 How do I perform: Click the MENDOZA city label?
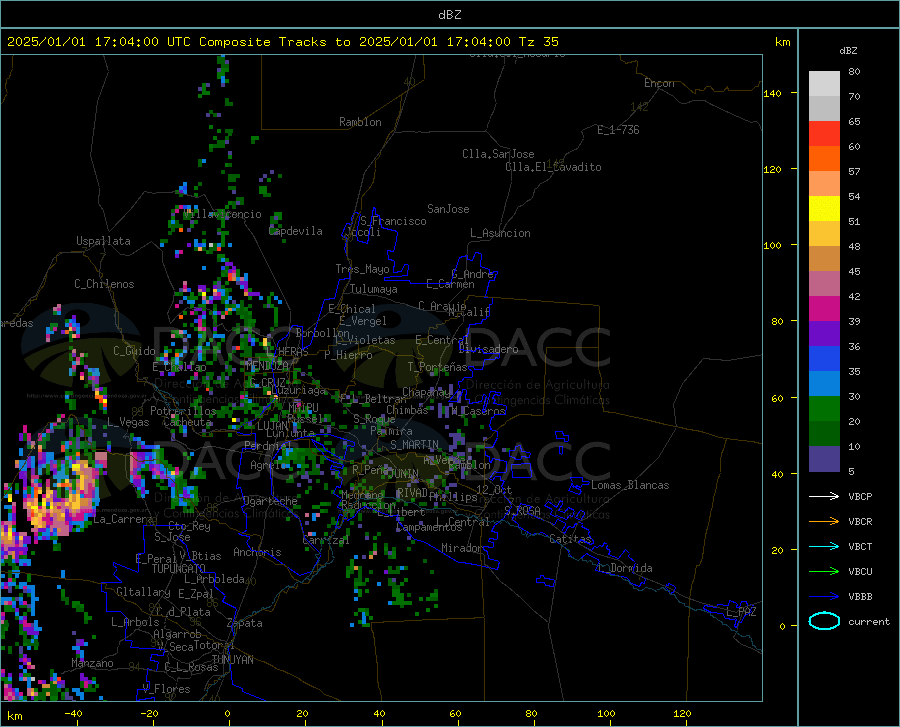267,365
